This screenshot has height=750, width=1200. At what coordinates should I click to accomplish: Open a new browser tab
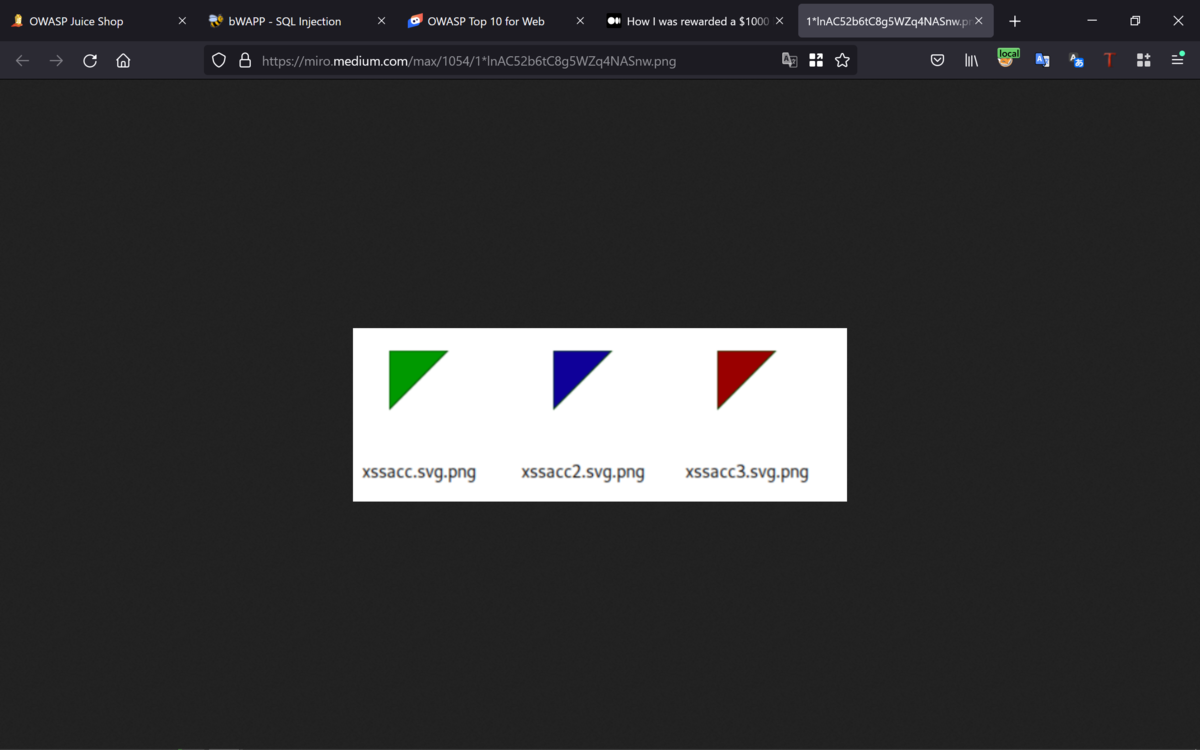point(1015,21)
